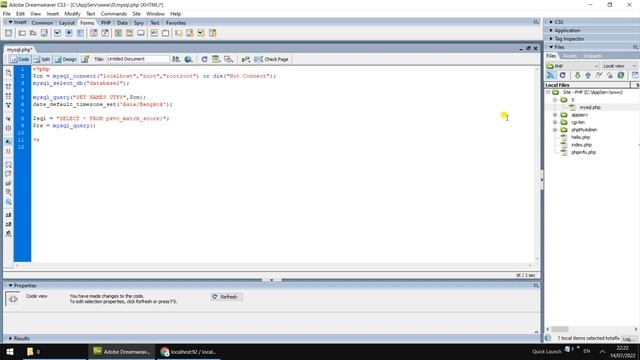Insert a Hidden Field form object
The width and height of the screenshot is (640, 360).
pyautogui.click(x=33, y=33)
